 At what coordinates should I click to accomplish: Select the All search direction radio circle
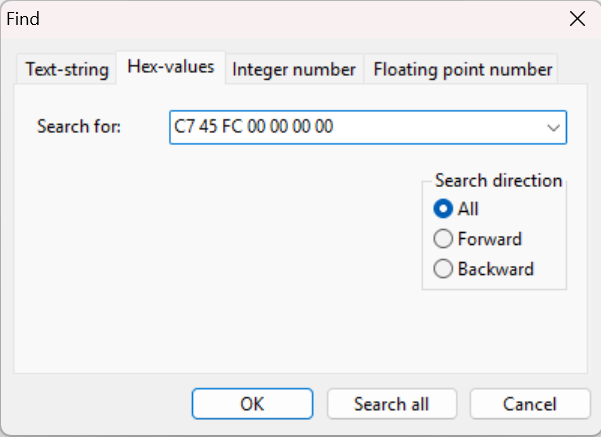443,209
